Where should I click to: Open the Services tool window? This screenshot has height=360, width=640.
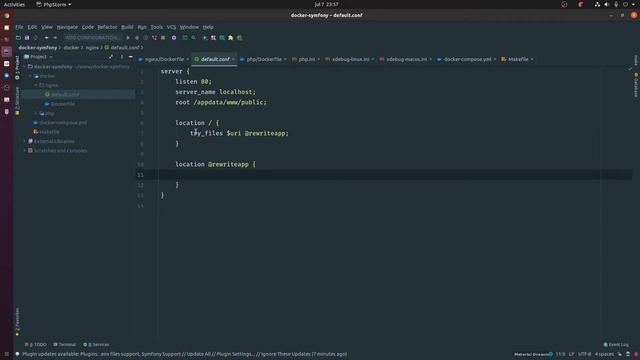96,344
